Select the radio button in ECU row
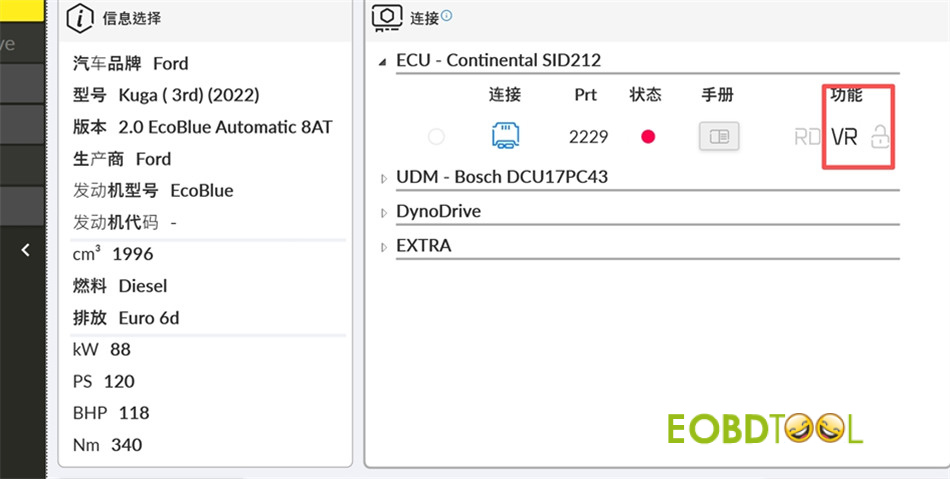The image size is (950, 479). (x=436, y=136)
